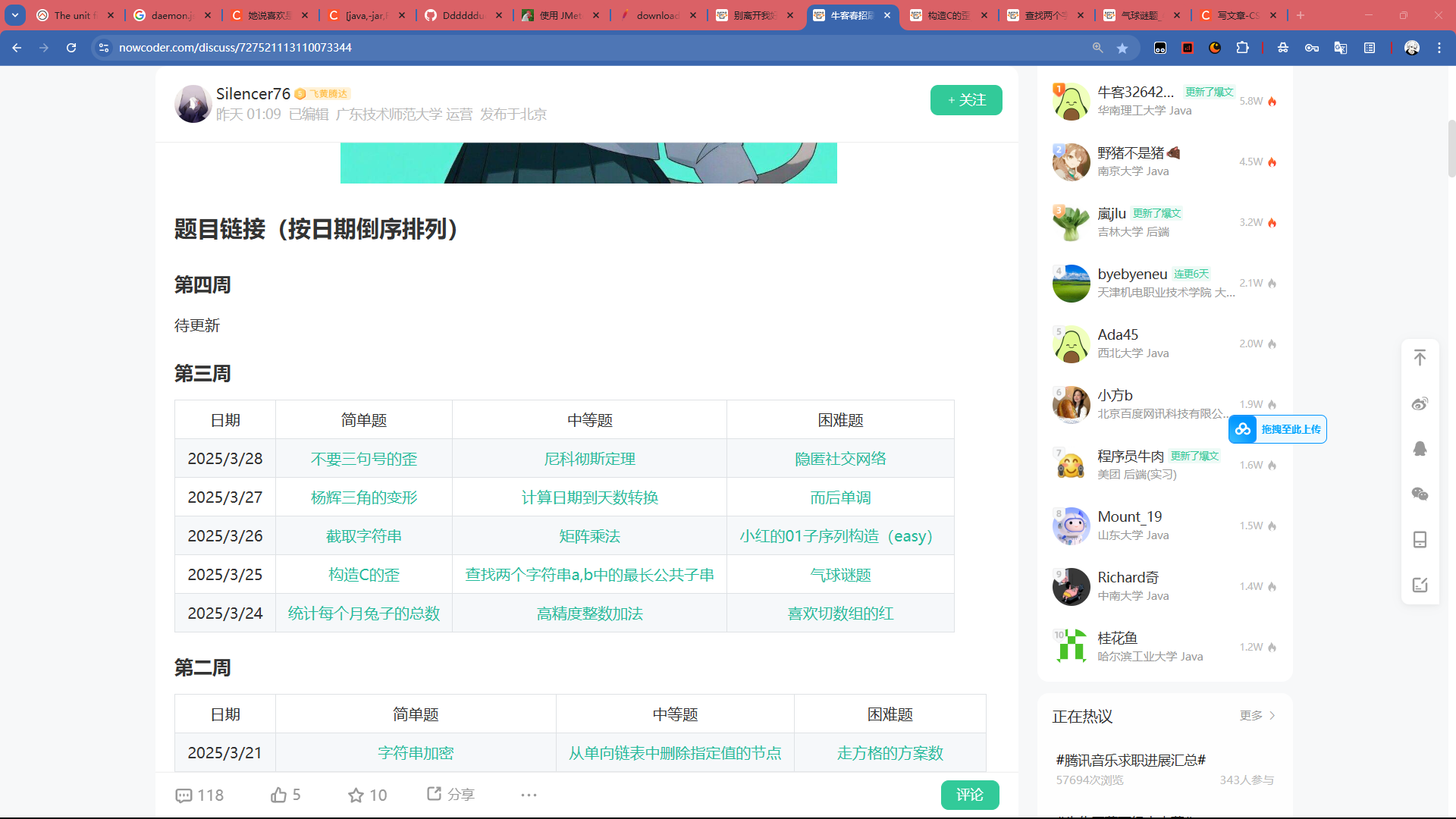The height and width of the screenshot is (819, 1456).
Task: Open the three-dot more options below post
Action: (x=529, y=795)
